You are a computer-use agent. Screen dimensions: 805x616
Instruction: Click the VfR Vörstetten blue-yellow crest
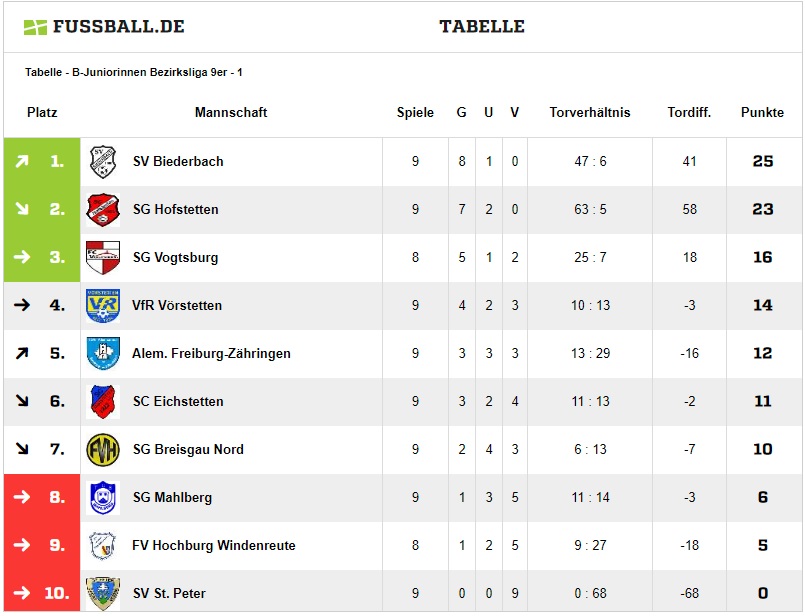tap(103, 306)
